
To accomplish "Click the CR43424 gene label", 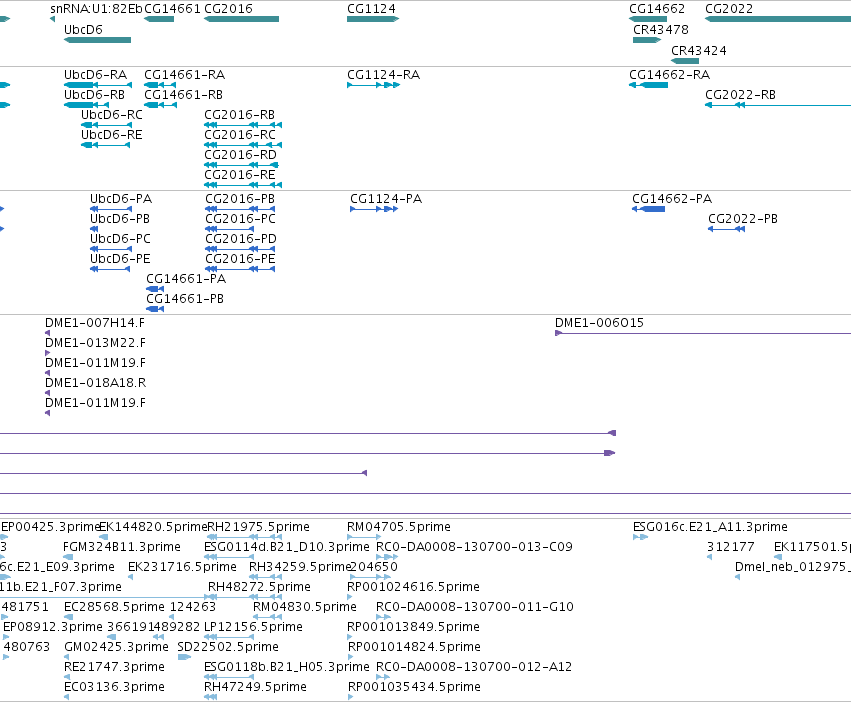I will pyautogui.click(x=698, y=50).
